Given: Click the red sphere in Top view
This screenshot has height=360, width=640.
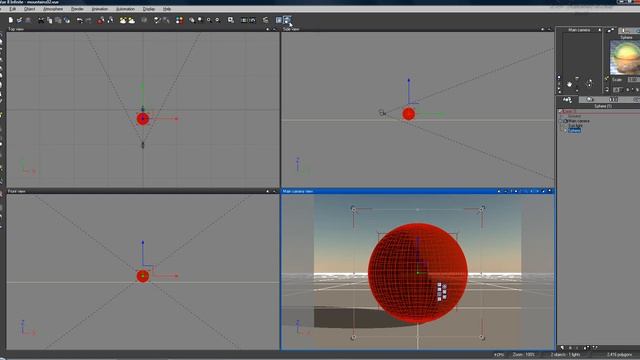Looking at the screenshot, I should pyautogui.click(x=143, y=119).
